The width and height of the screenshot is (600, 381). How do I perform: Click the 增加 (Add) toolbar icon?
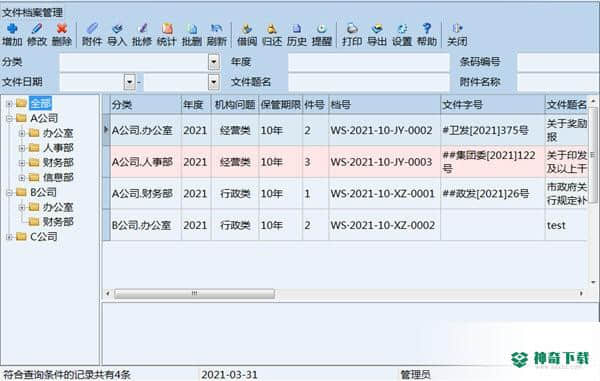12,28
